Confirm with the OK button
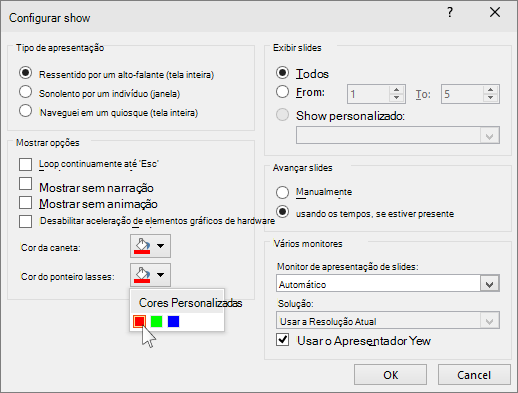Screen dimensions: 518x393 pos(390,375)
